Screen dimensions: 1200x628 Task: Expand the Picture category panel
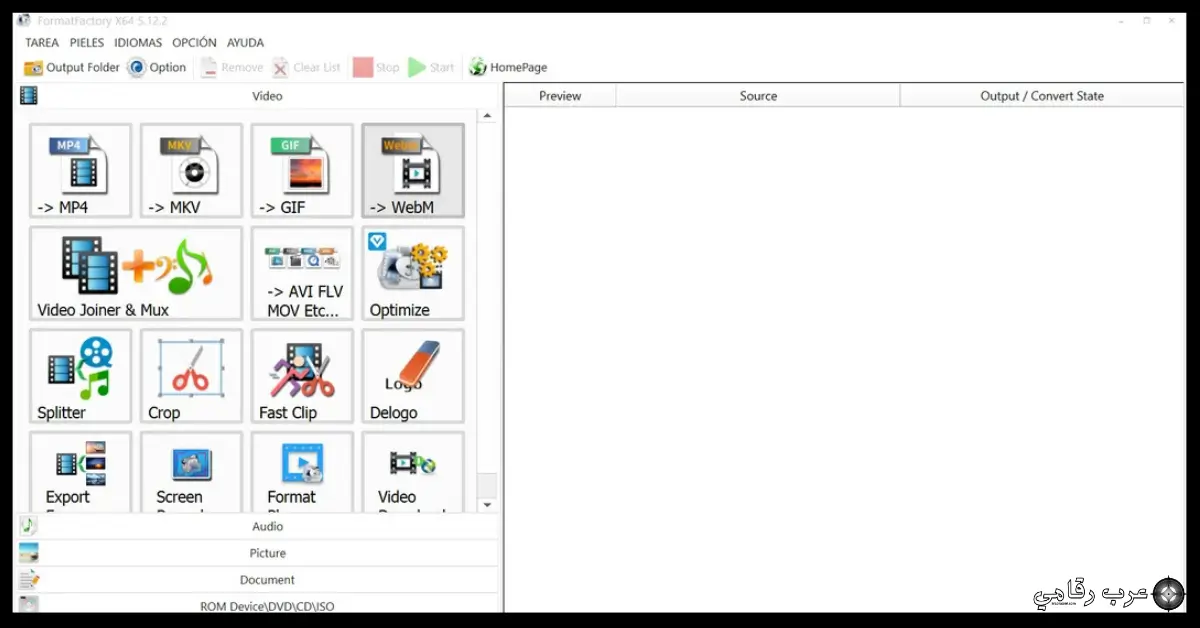(x=267, y=552)
